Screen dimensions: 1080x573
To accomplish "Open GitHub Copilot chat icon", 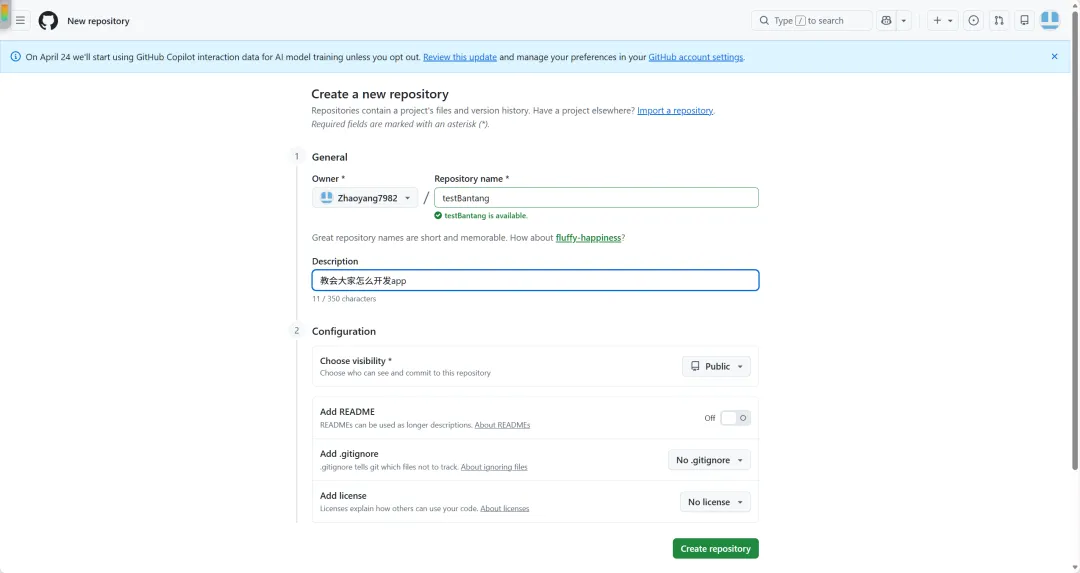I will 887,20.
